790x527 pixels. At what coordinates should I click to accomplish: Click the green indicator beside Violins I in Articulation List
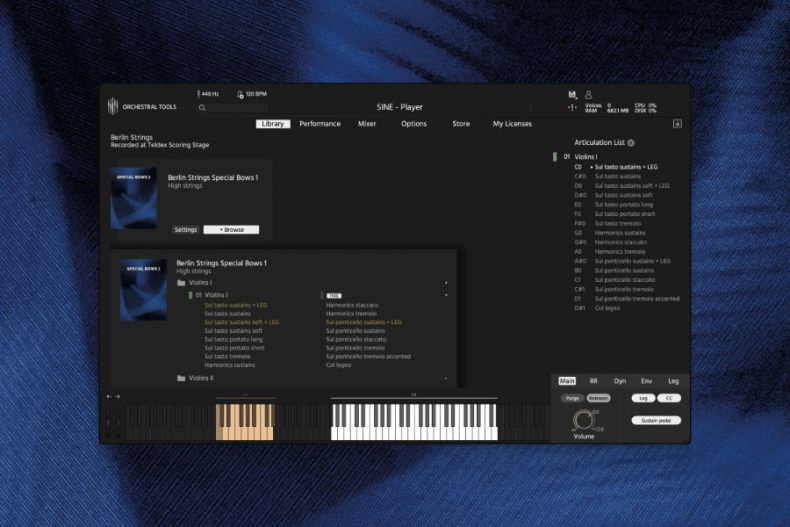click(555, 157)
